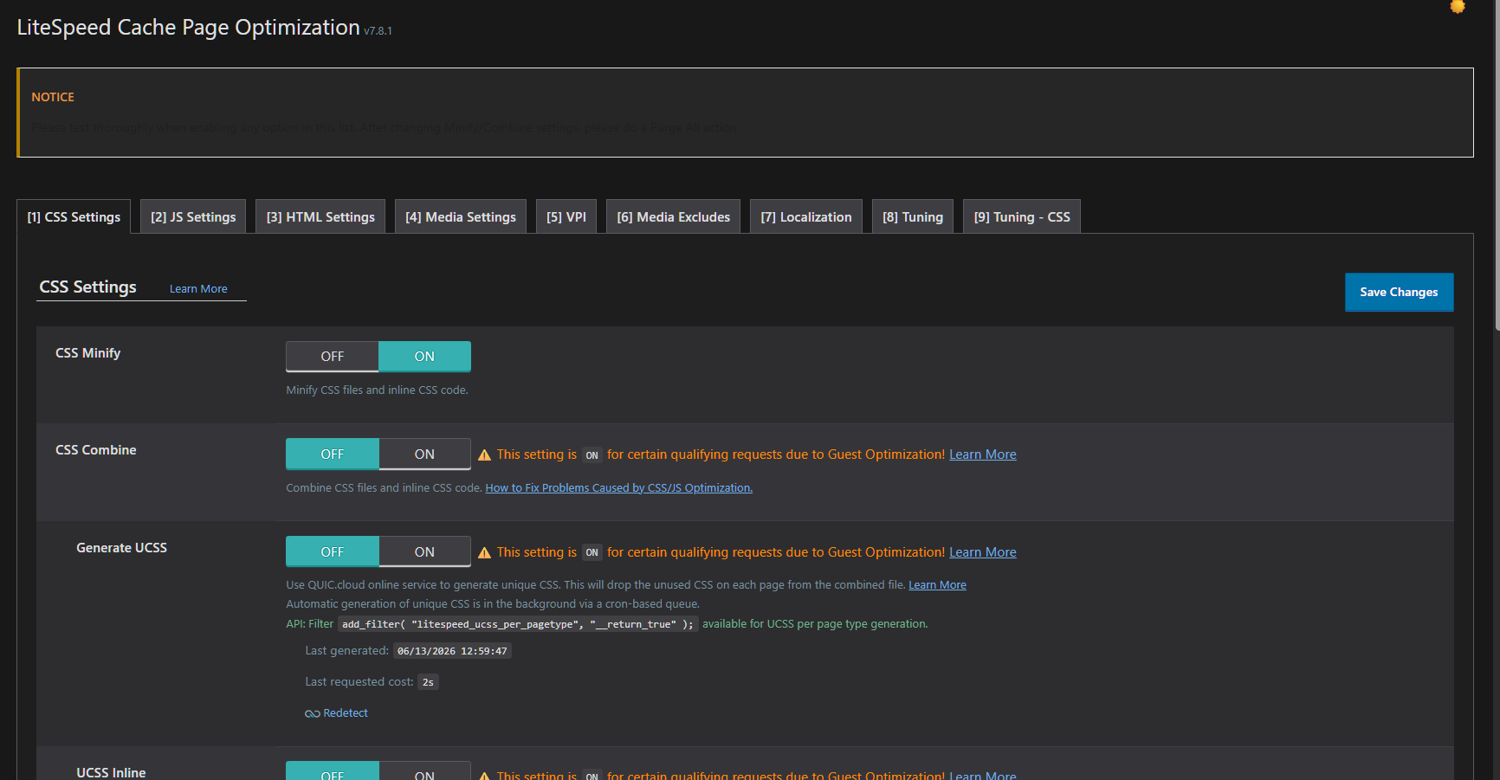The image size is (1500, 780).
Task: Open the [6] Media Excludes tab
Action: pos(673,217)
